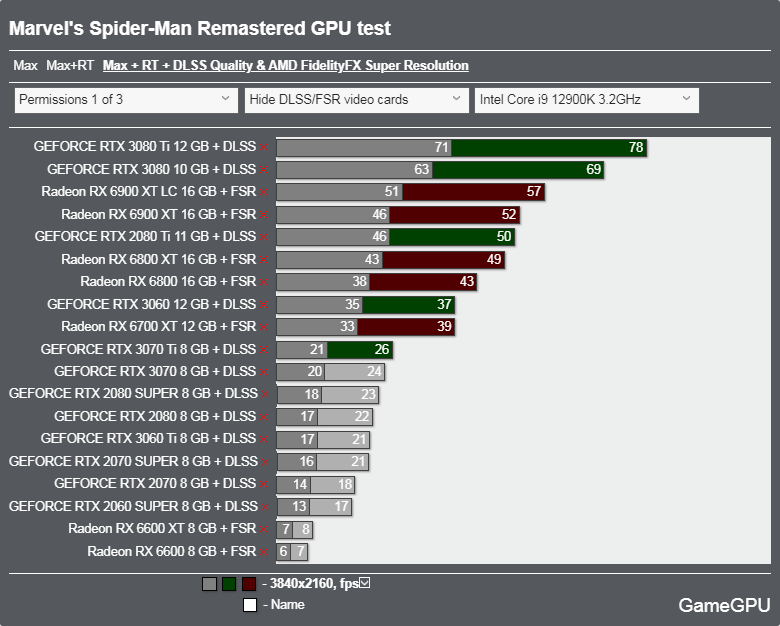Open Hide DLSS/FSR video cards dropdown
The height and width of the screenshot is (626, 780).
pos(356,100)
